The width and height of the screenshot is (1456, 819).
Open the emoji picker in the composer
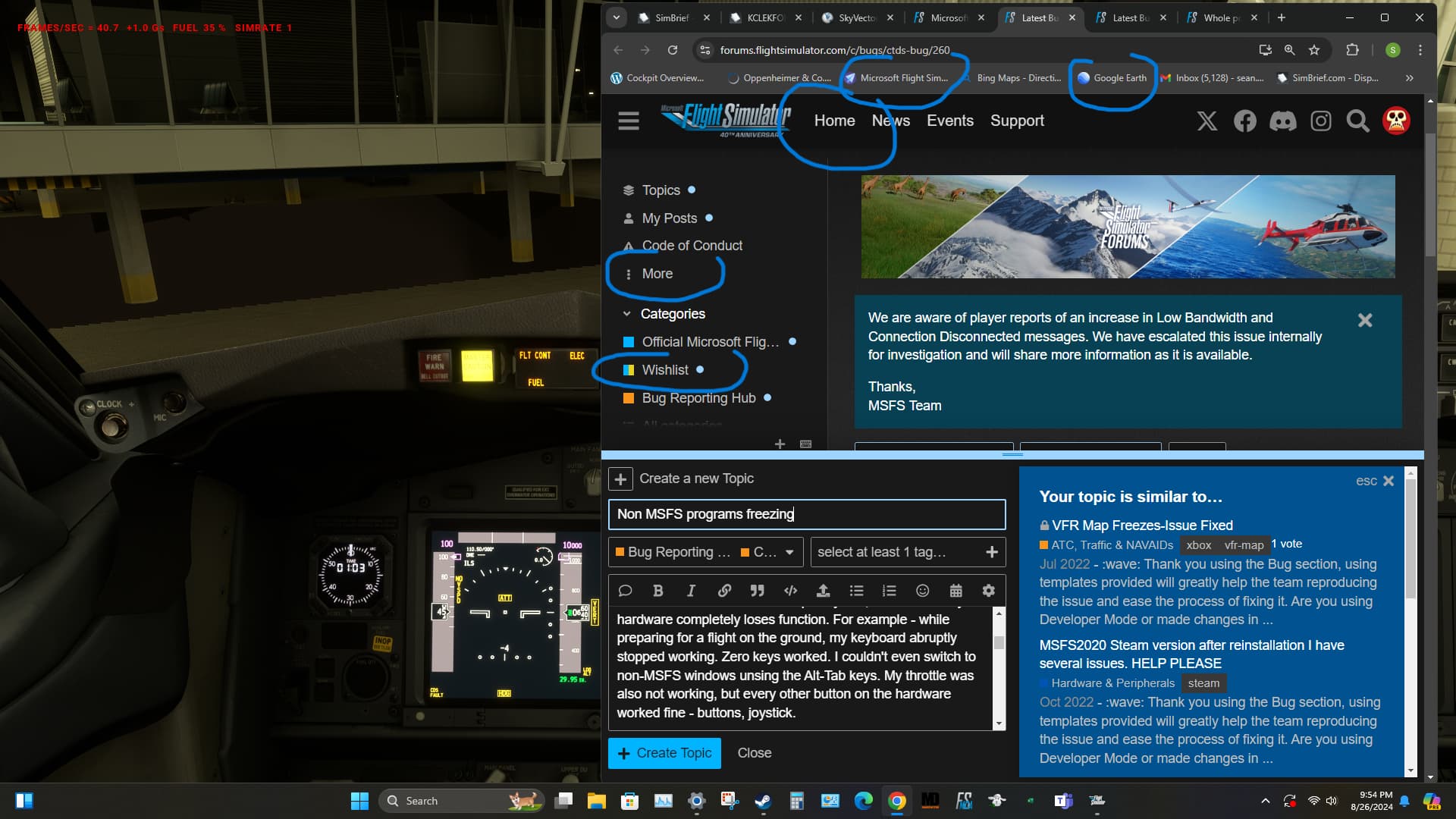pyautogui.click(x=922, y=591)
